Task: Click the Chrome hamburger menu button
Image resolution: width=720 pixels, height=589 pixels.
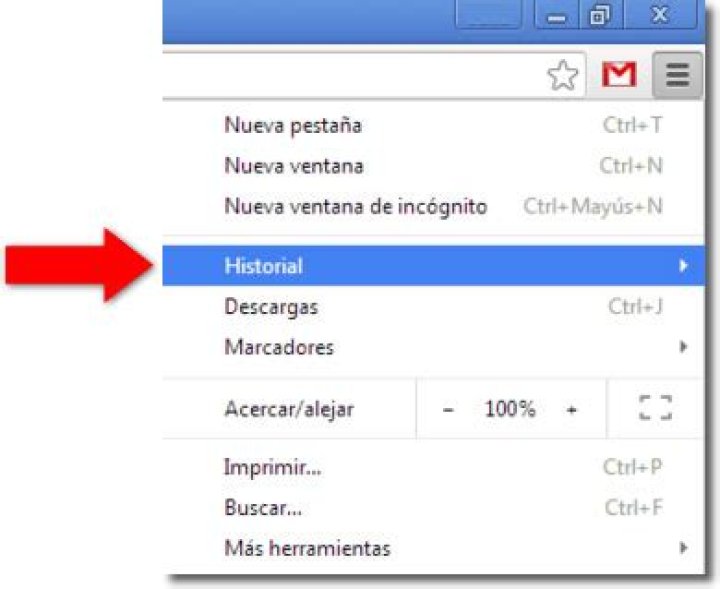Action: [x=677, y=75]
